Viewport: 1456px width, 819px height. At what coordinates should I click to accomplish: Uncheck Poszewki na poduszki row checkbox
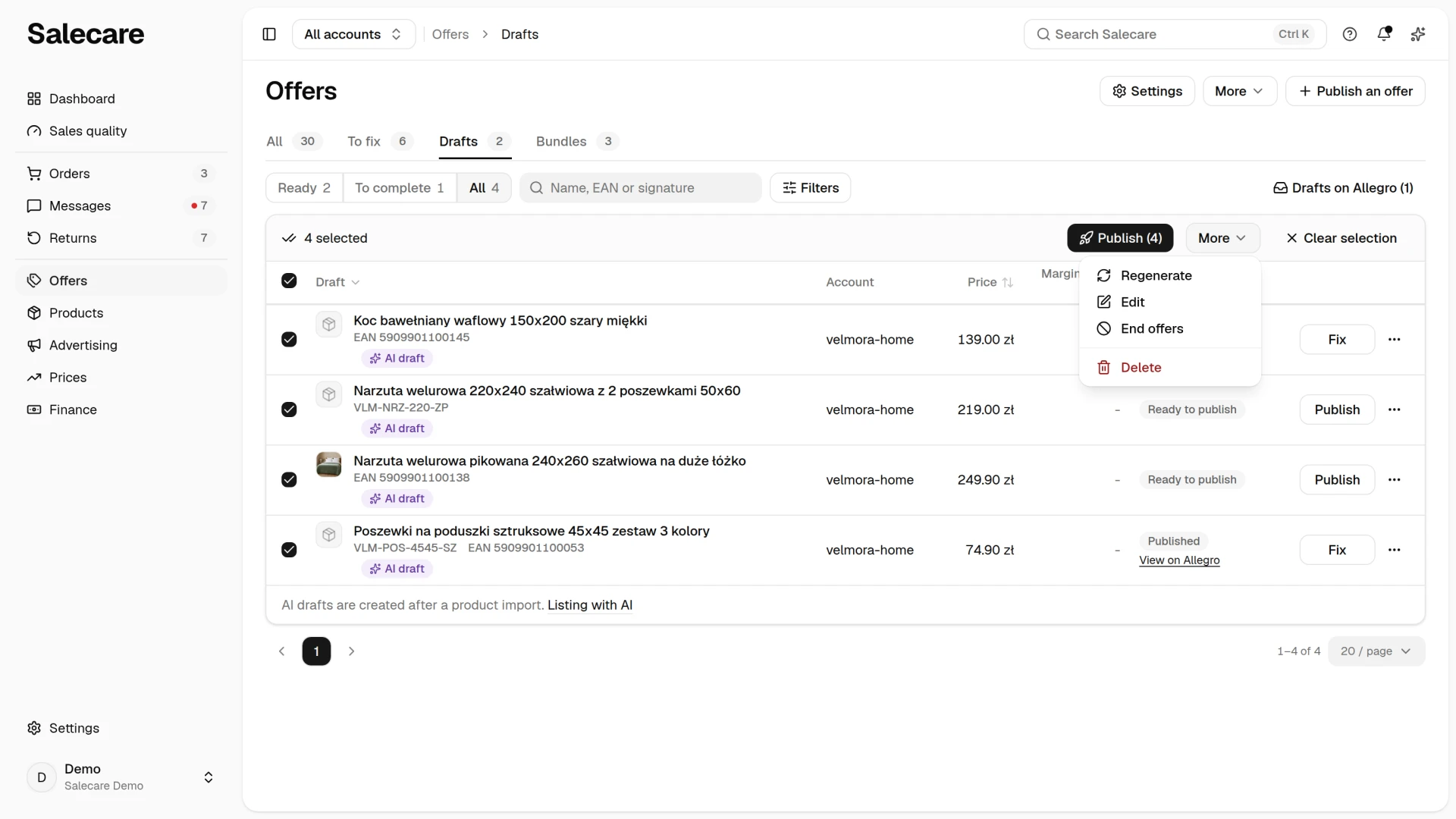point(289,550)
